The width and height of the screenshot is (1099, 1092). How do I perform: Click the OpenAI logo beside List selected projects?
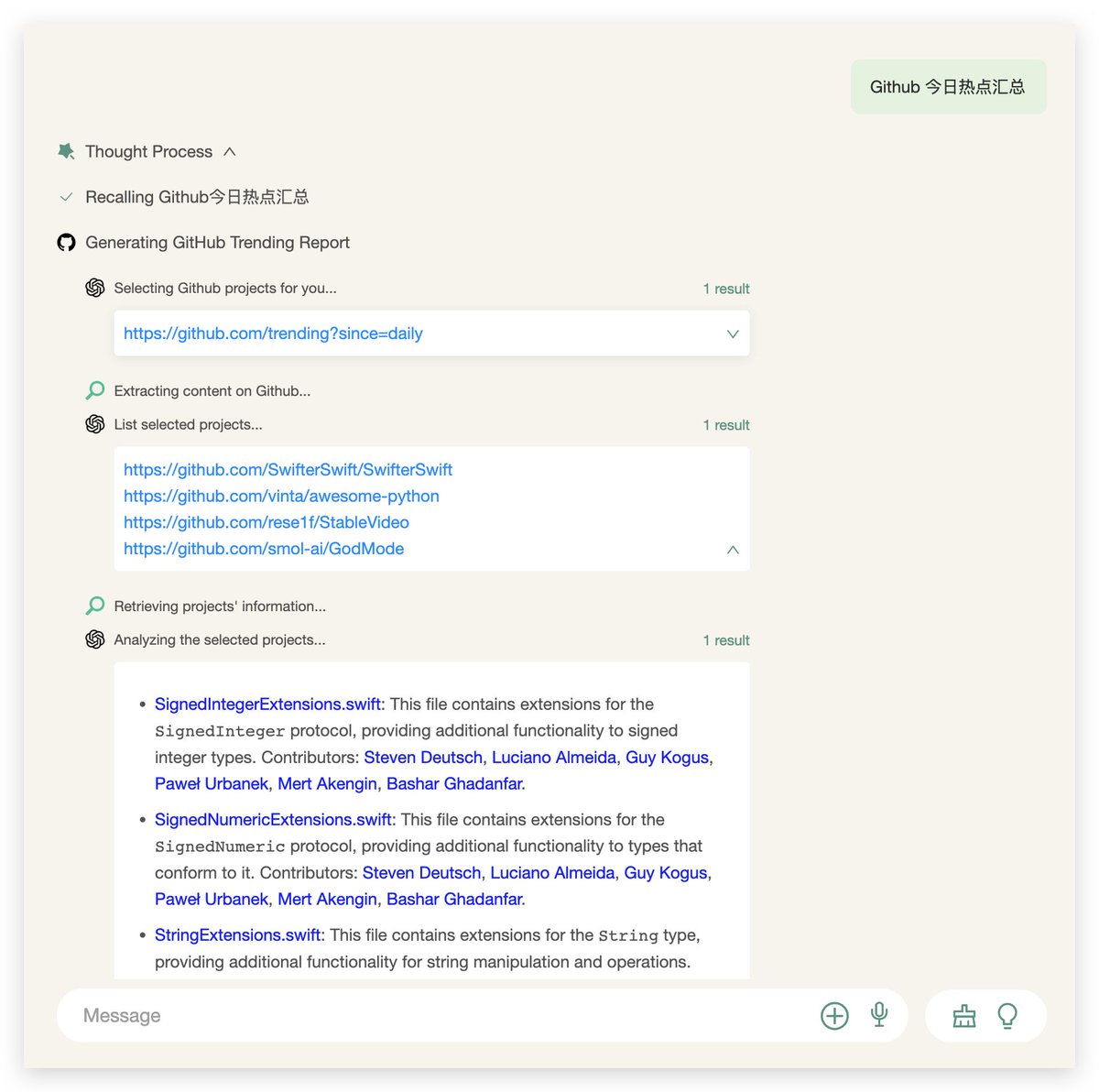(x=95, y=423)
